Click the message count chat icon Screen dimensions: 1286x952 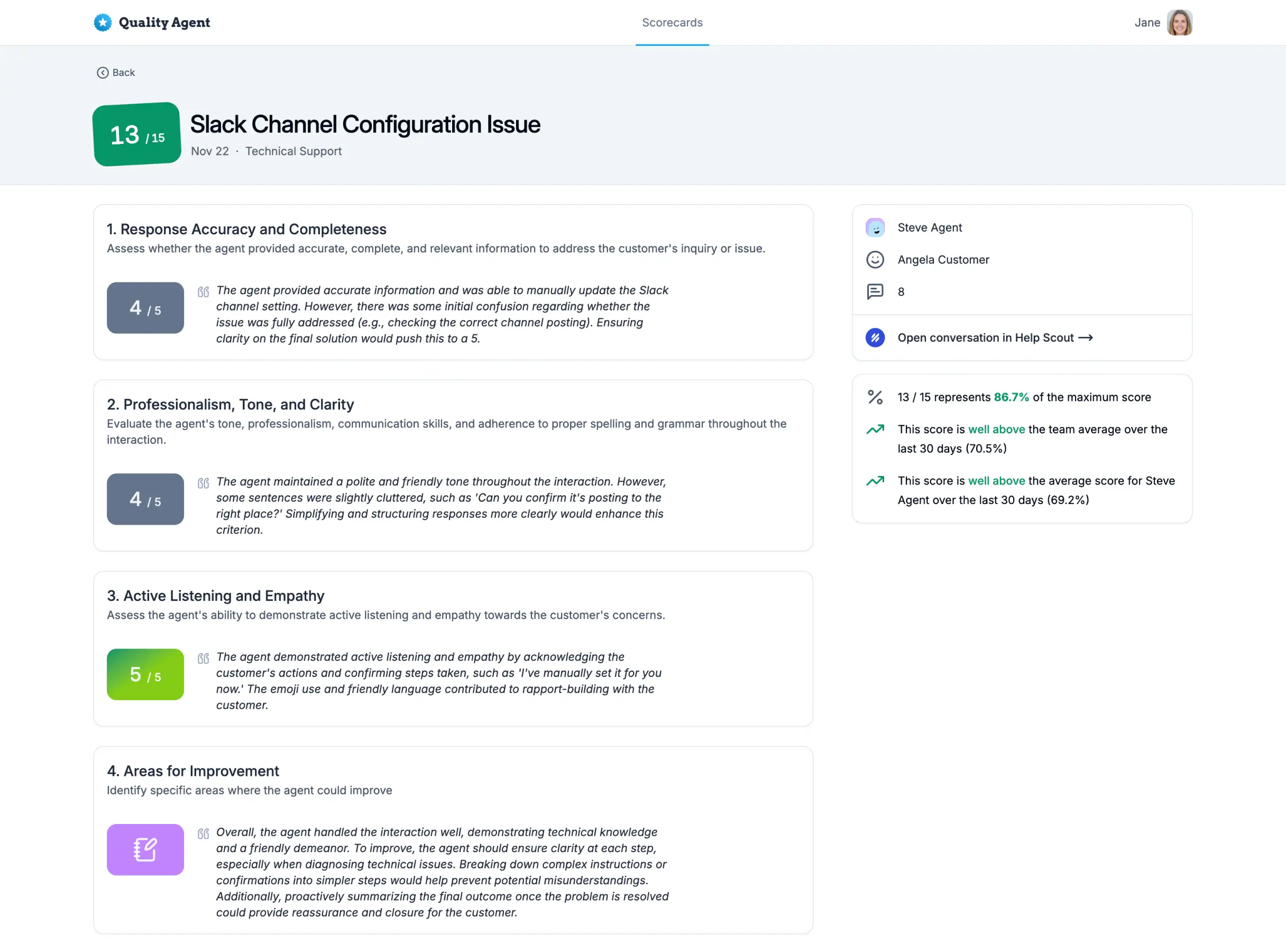pos(875,291)
